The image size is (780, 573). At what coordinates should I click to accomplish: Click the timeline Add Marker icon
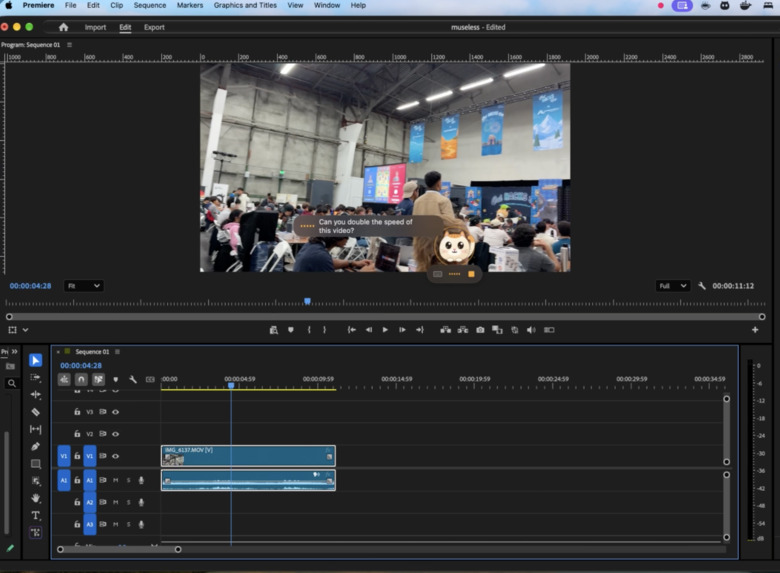point(115,380)
